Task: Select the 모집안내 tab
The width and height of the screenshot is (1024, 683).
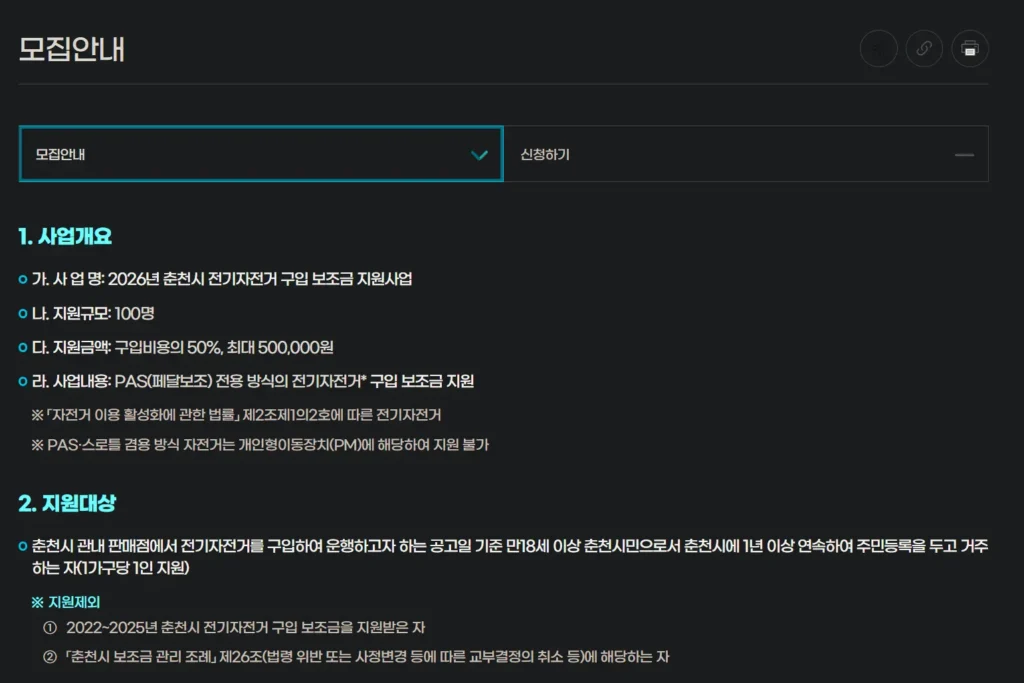Action: coord(261,154)
